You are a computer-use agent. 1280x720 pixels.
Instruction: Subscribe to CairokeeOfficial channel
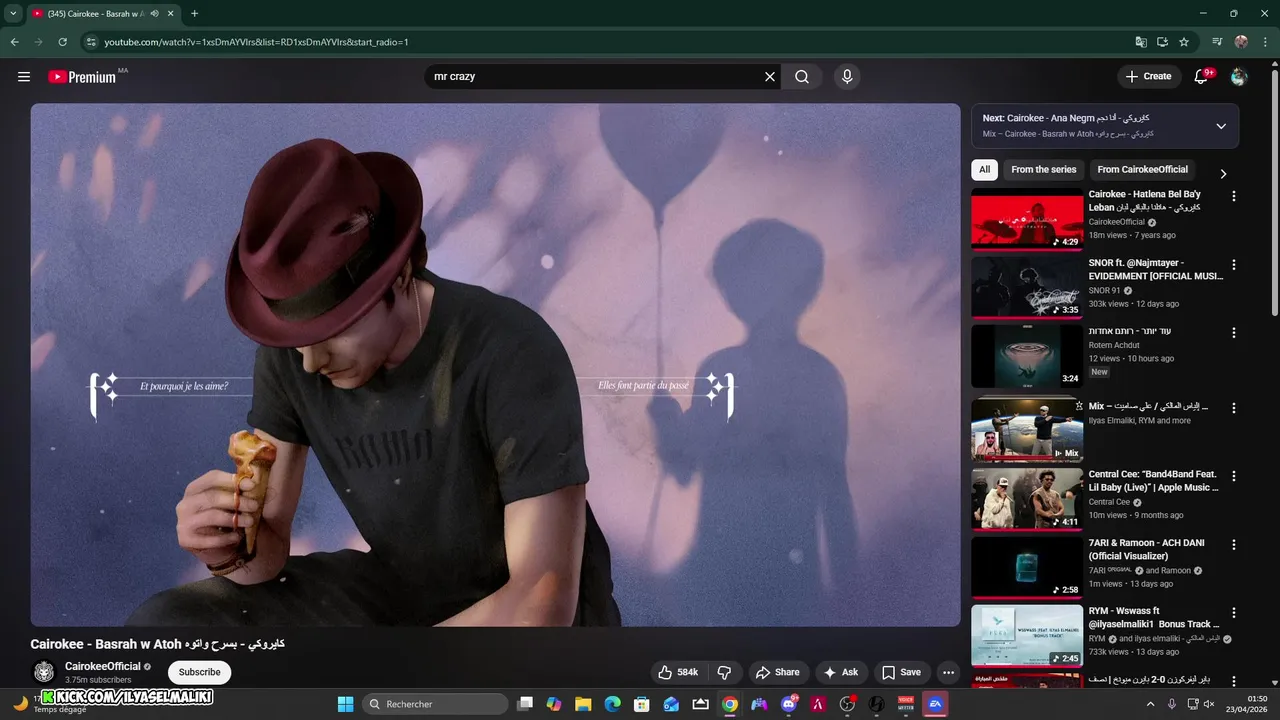coord(199,672)
